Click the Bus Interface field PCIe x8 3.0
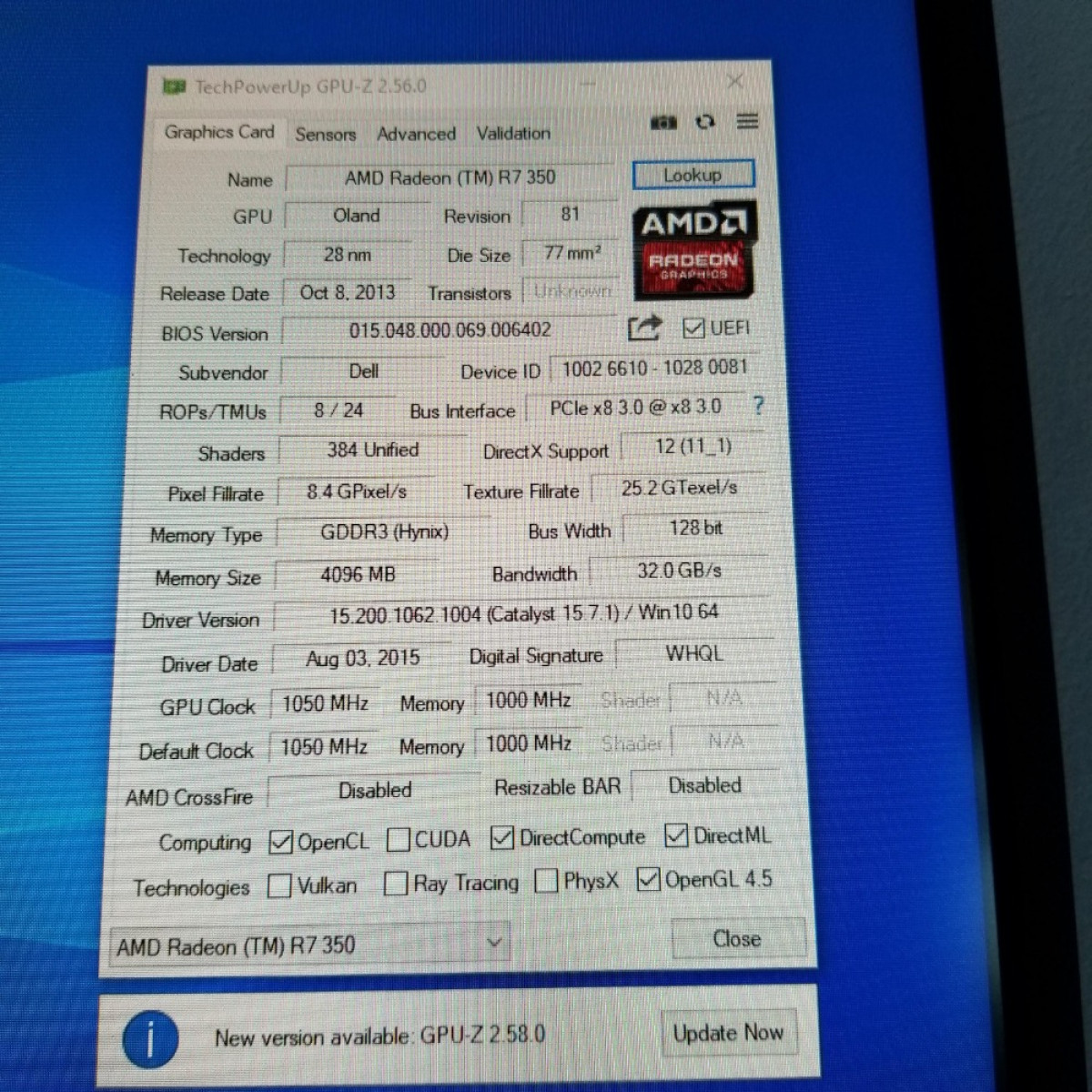 (635, 409)
